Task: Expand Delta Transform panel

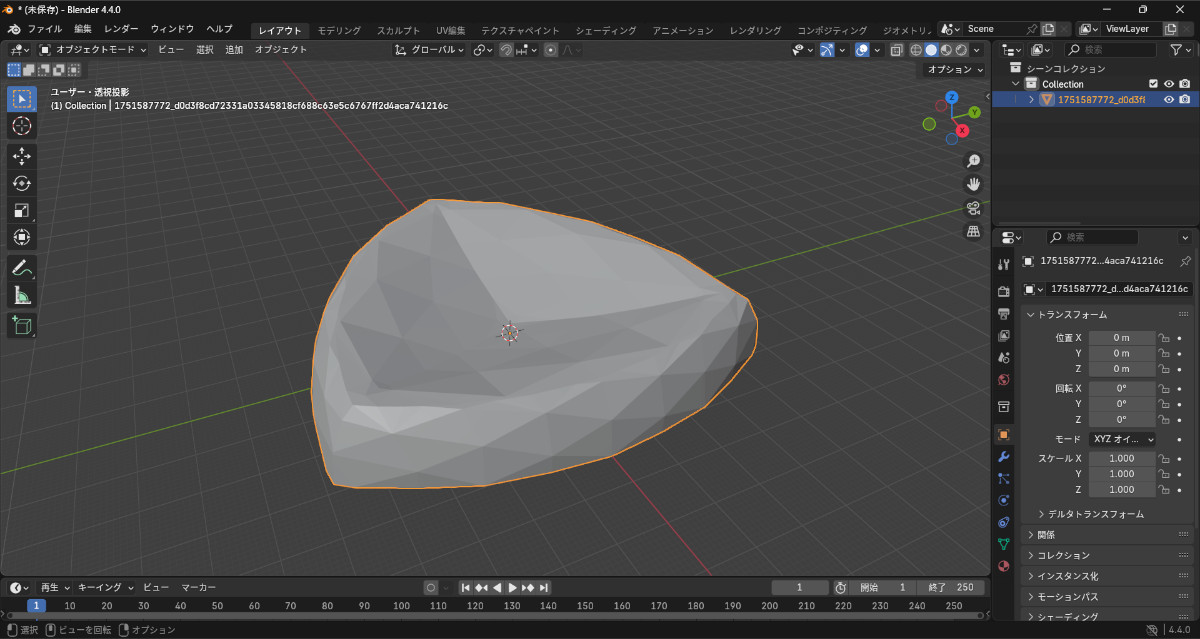Action: (x=1095, y=514)
